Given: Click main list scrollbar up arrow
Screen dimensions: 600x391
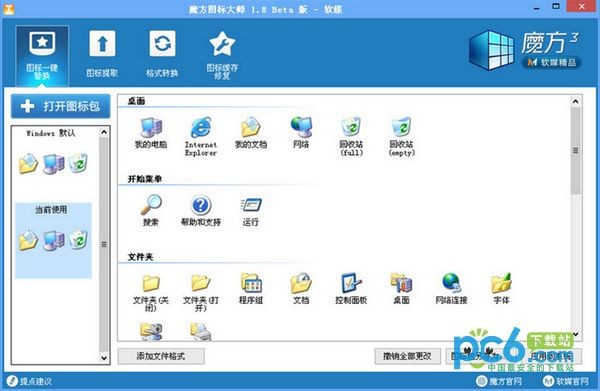Looking at the screenshot, I should (576, 101).
